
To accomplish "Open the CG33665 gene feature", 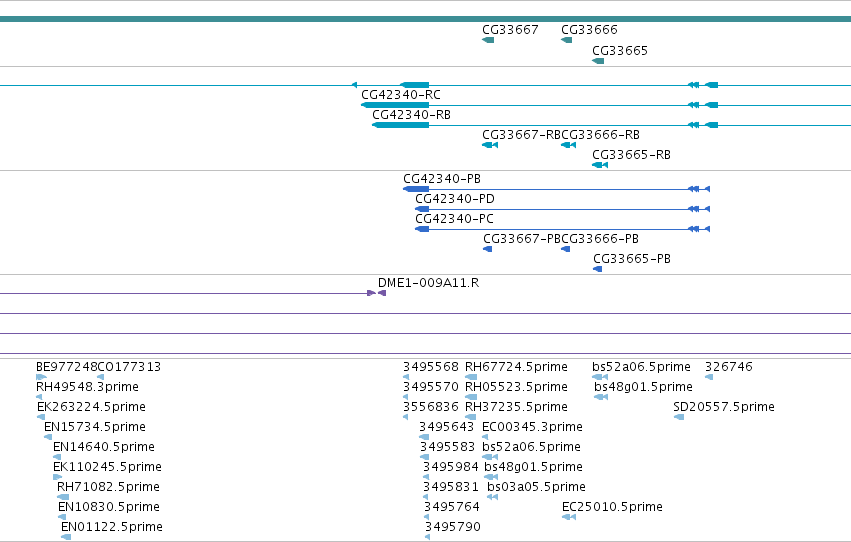I will click(598, 61).
